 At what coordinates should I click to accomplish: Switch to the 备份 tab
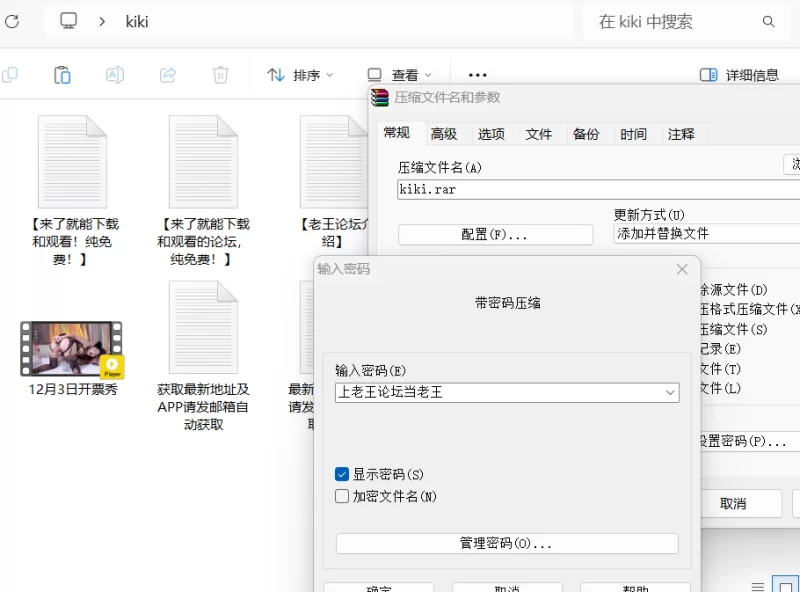coord(586,134)
